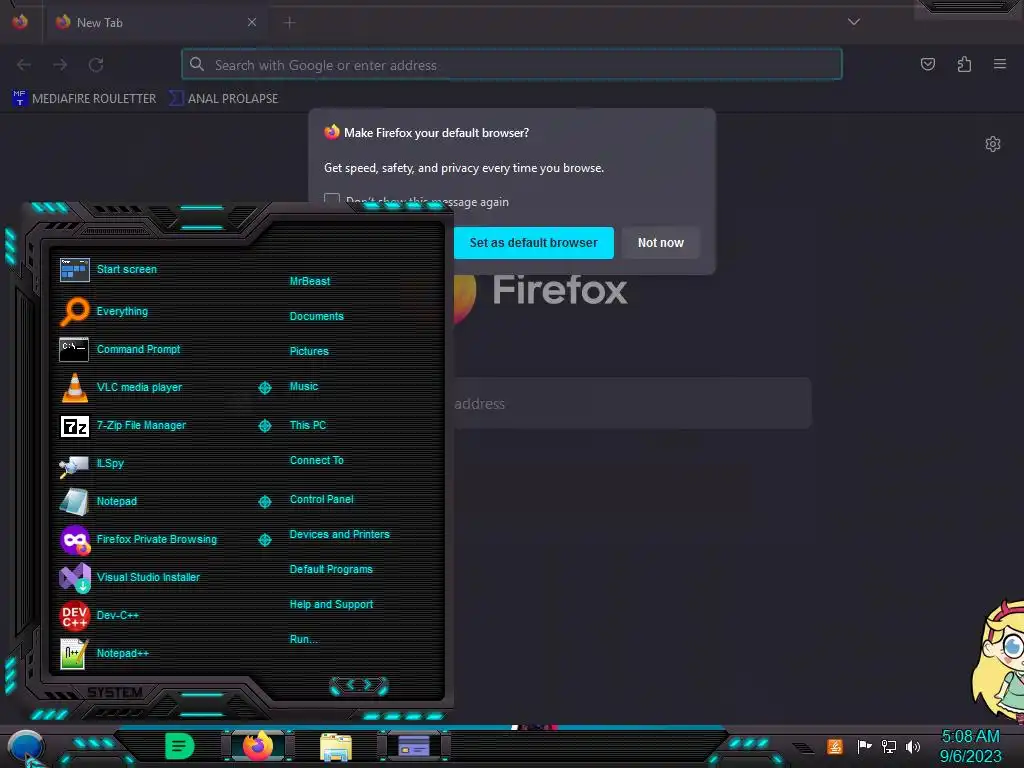1024x768 pixels.
Task: Open Devices and Printers
Action: pos(339,534)
